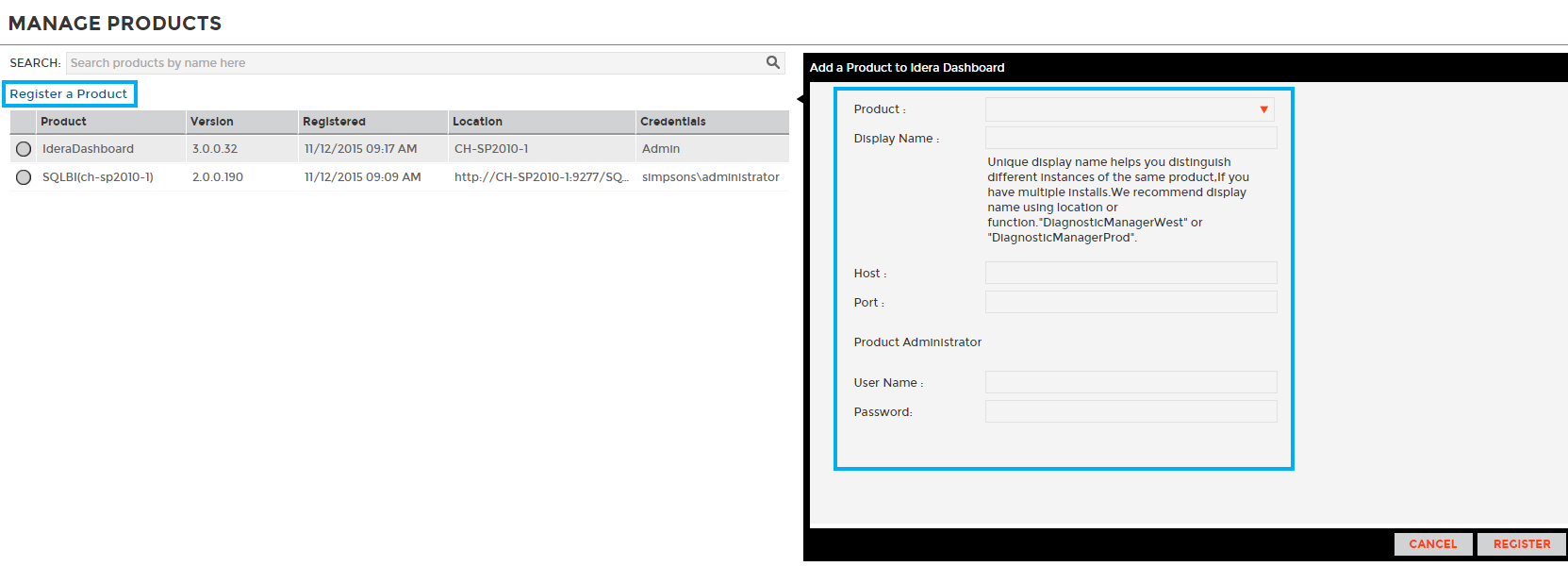Select the SQLBI(ch-sp2010-1) radio button

coord(24,177)
